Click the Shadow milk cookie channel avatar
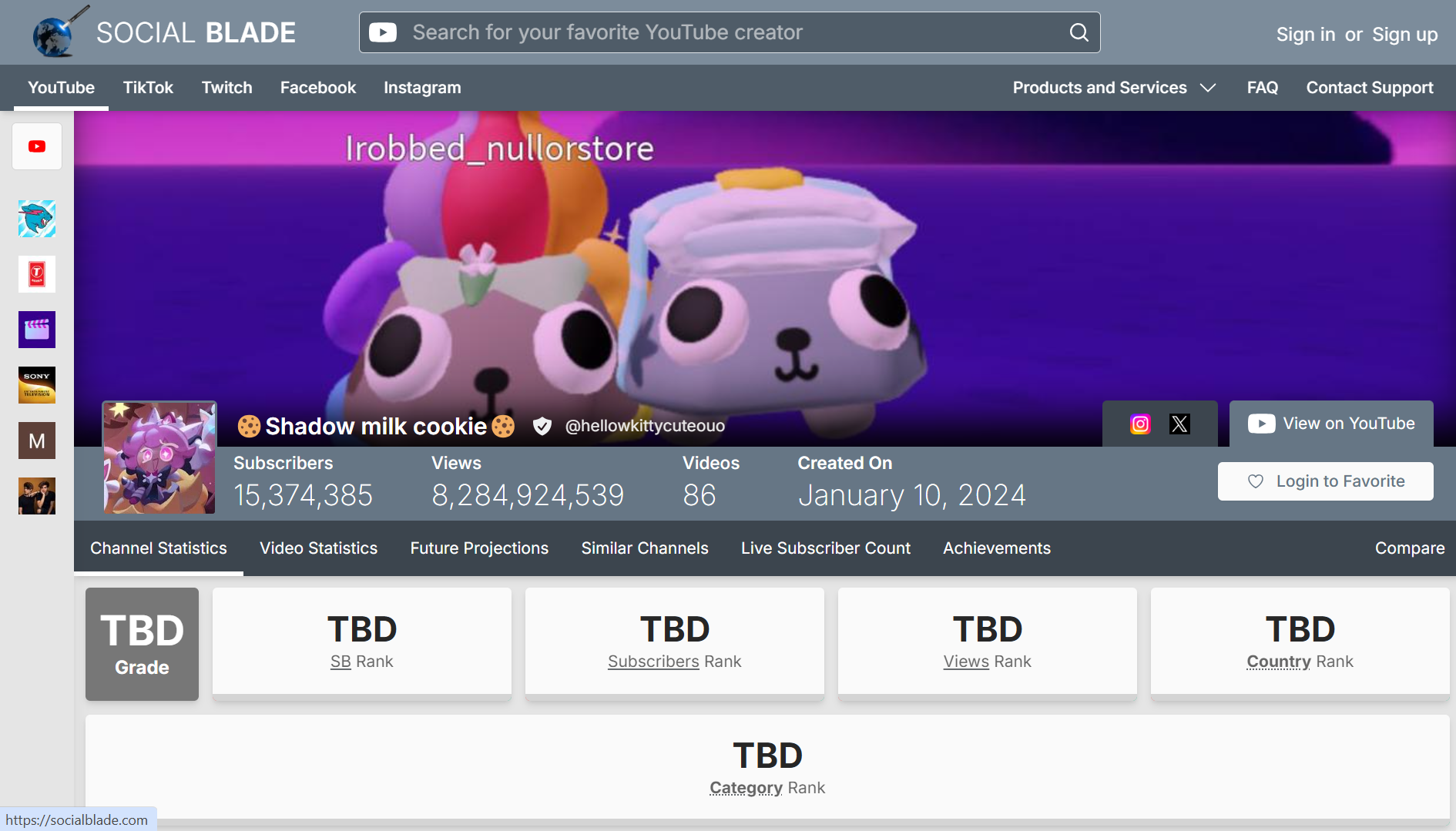 (159, 457)
